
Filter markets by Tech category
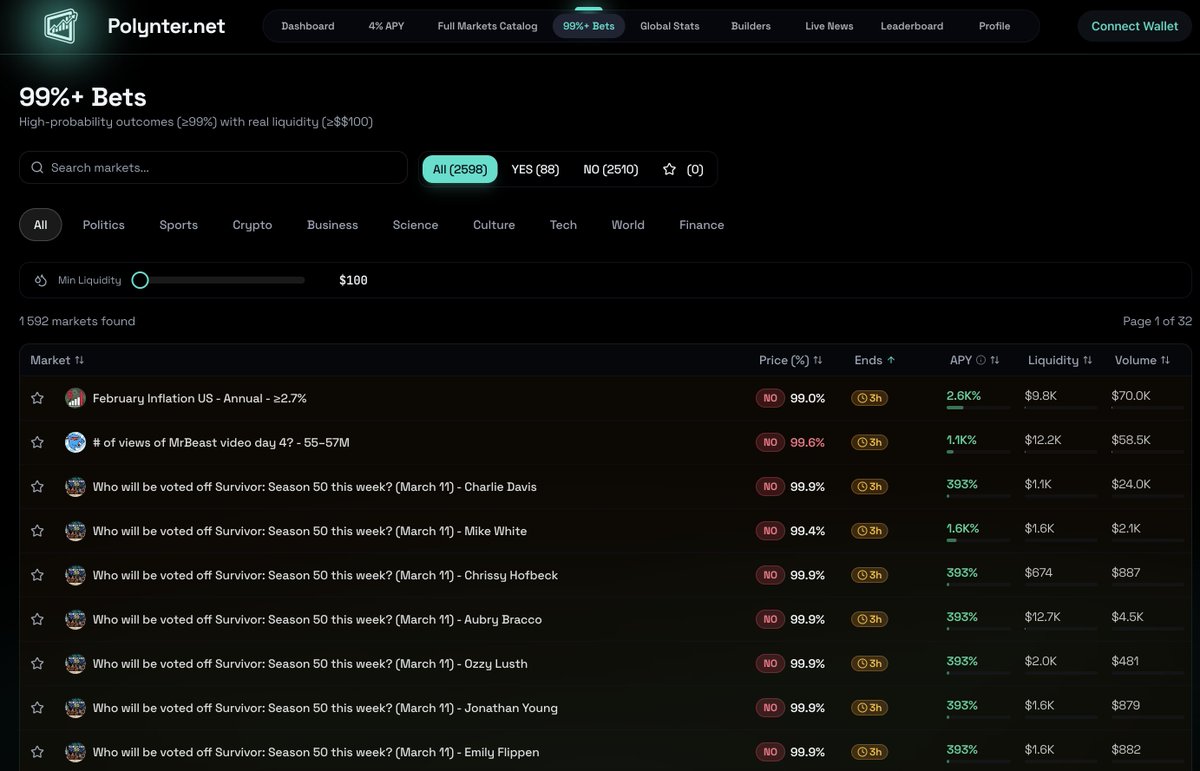pos(563,225)
